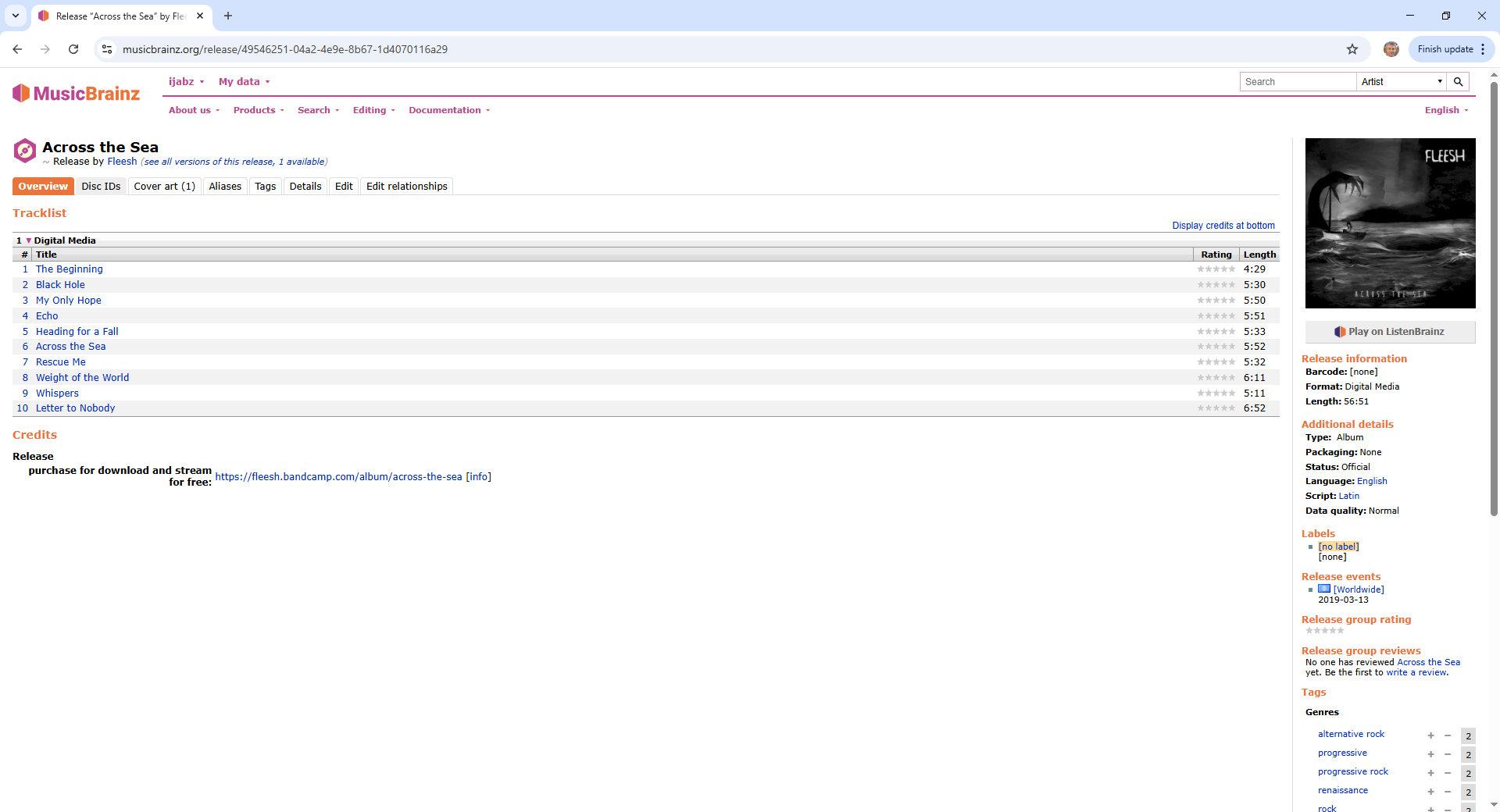The height and width of the screenshot is (812, 1500).
Task: Open the Edit relationships tab
Action: tap(406, 187)
